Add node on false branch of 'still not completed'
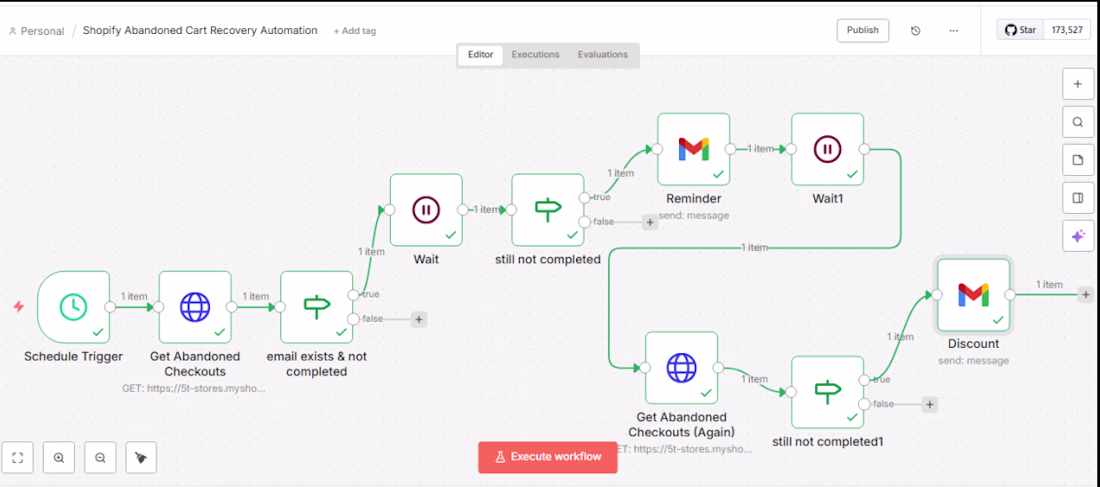 point(650,222)
